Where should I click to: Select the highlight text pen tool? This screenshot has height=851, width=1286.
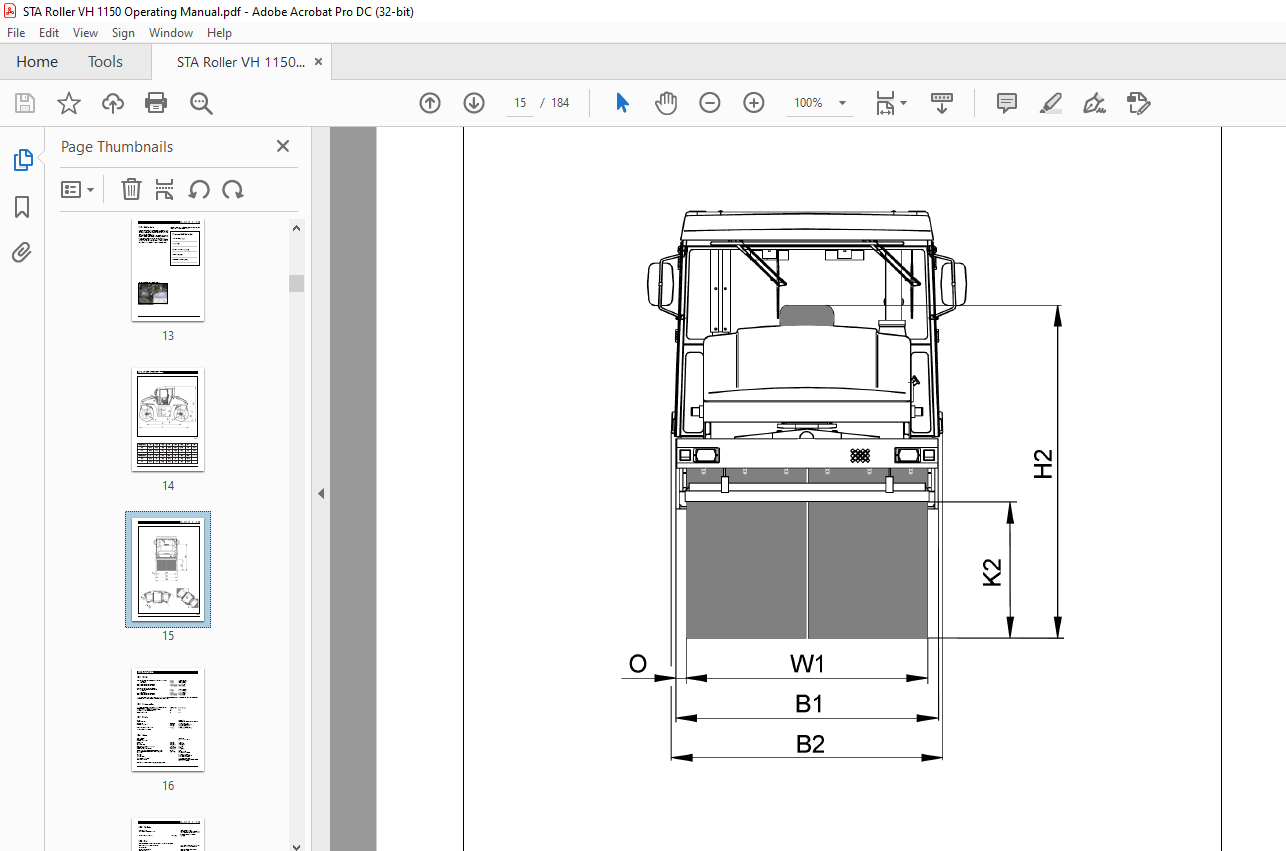pos(1050,103)
